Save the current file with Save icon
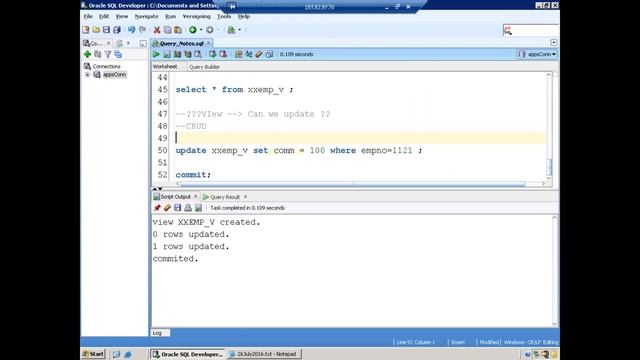Viewport: 640px width, 360px height. click(106, 30)
